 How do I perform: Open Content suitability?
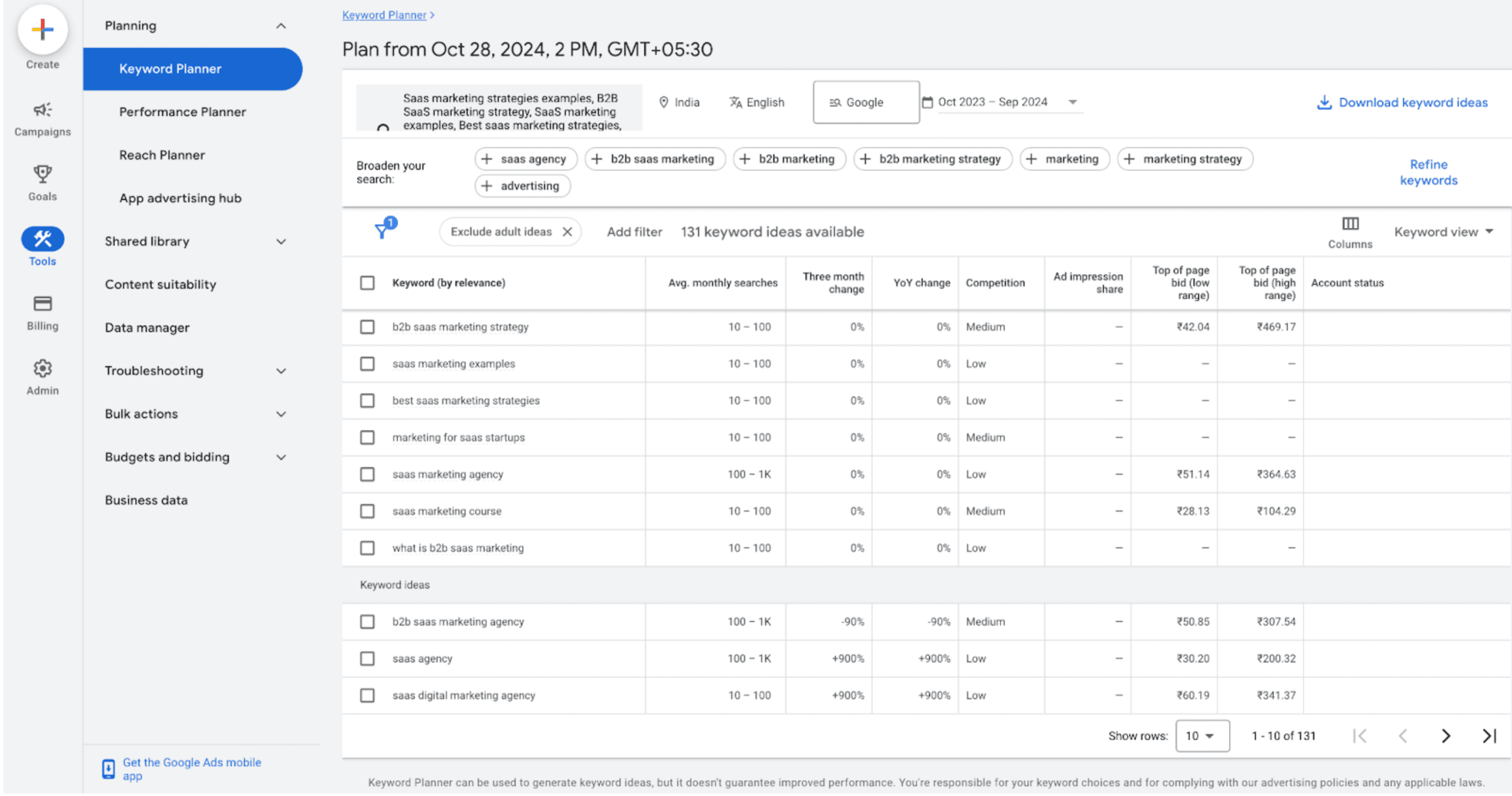click(160, 284)
